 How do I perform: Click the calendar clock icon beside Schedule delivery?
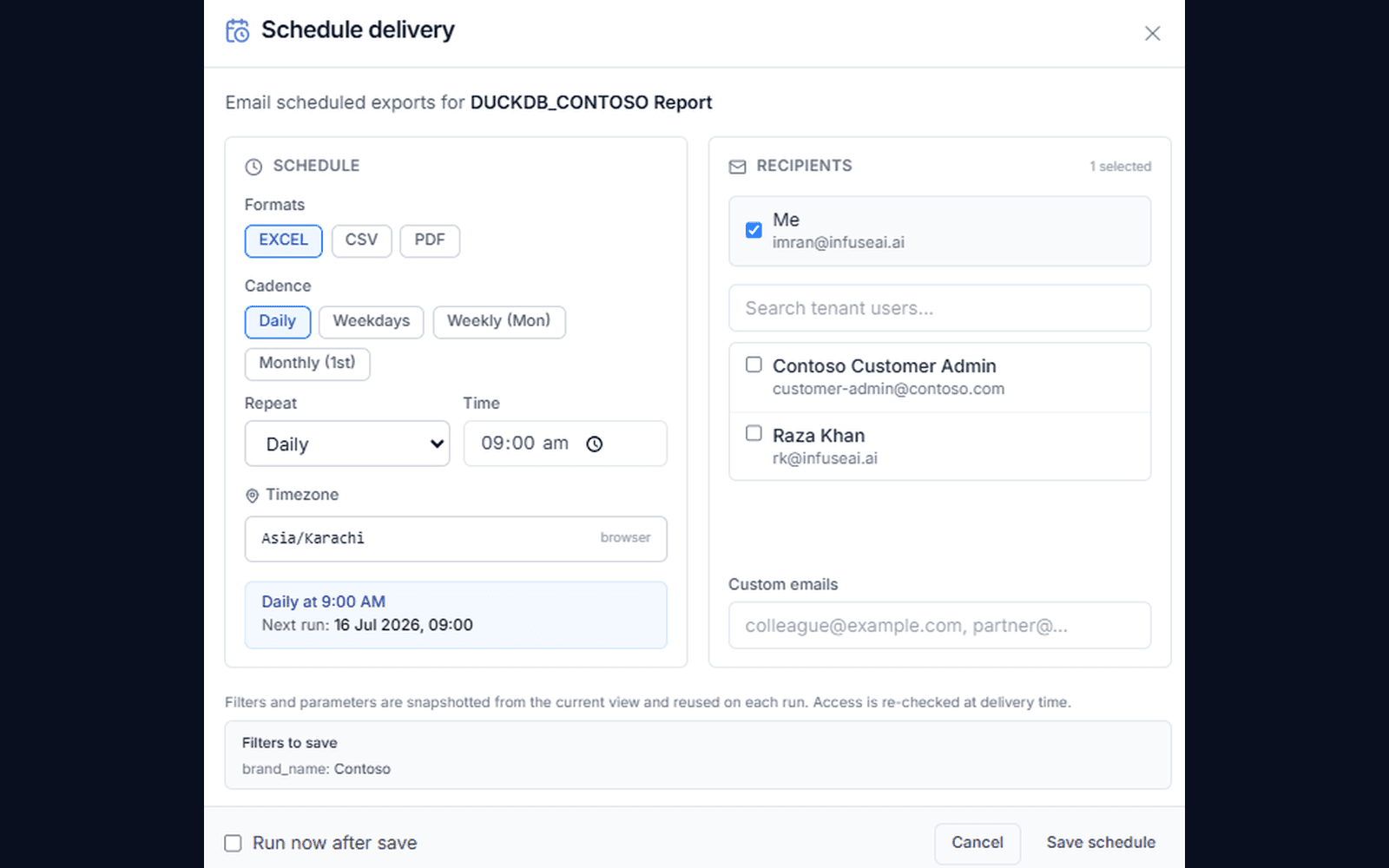pyautogui.click(x=237, y=30)
